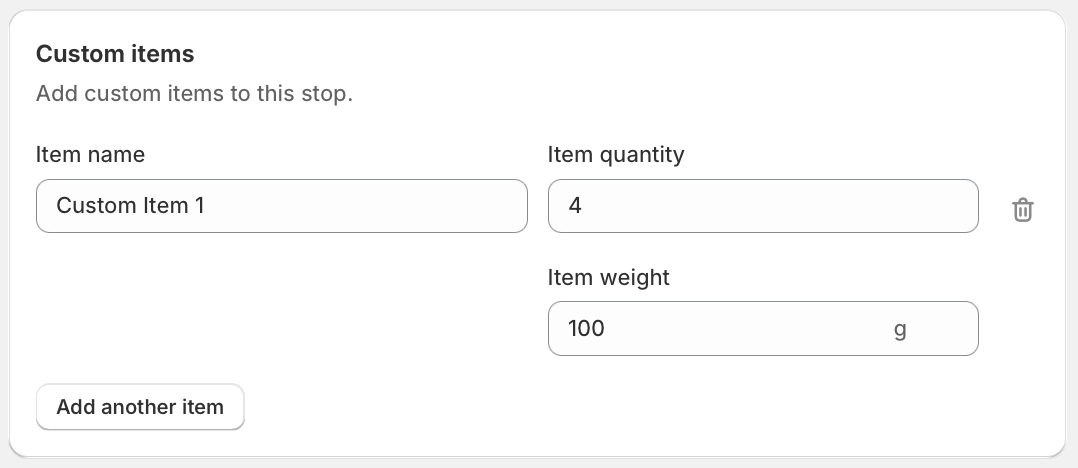1078x468 pixels.
Task: Click the Item name input field
Action: click(x=281, y=206)
